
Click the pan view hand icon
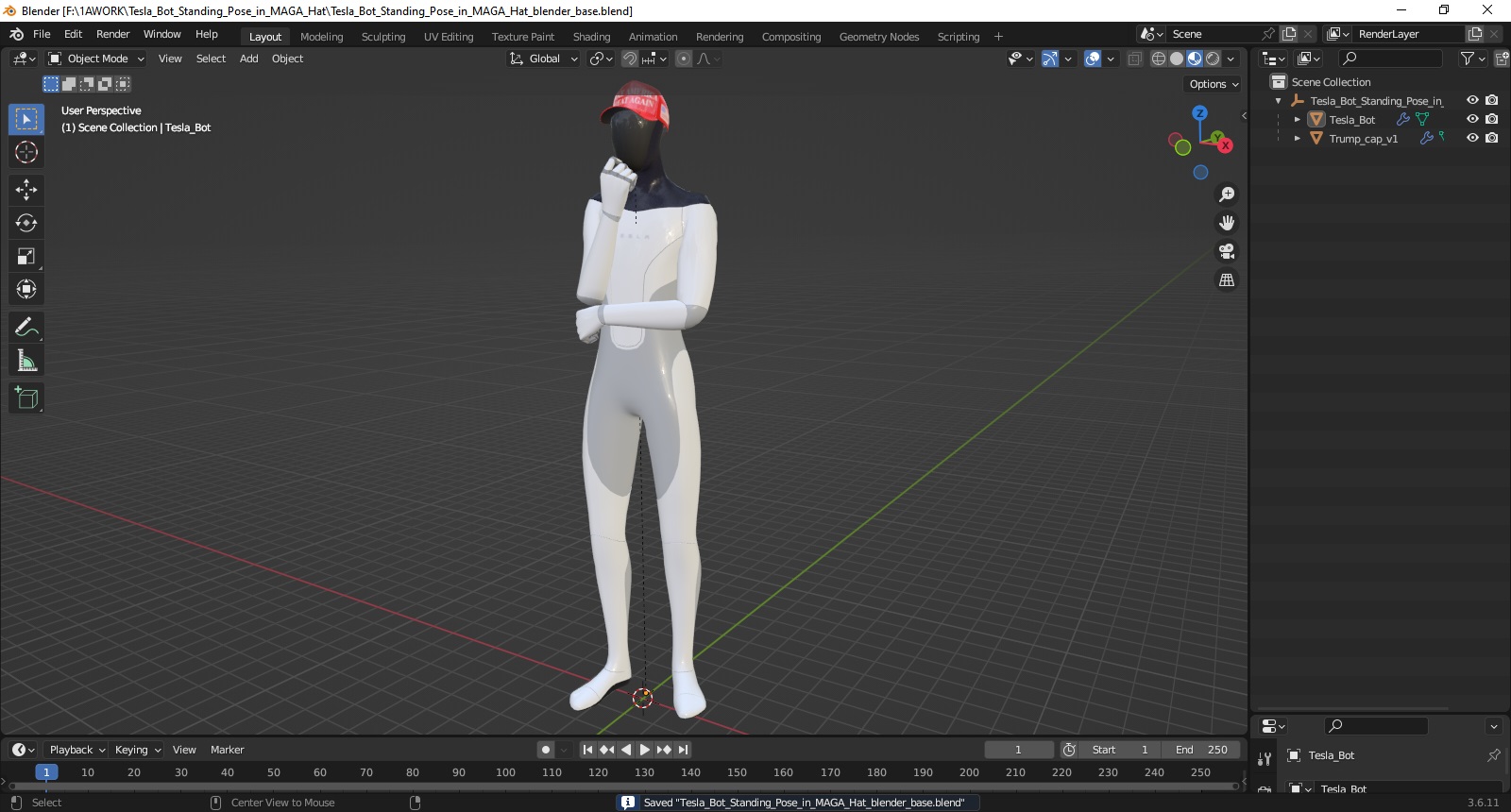tap(1227, 223)
